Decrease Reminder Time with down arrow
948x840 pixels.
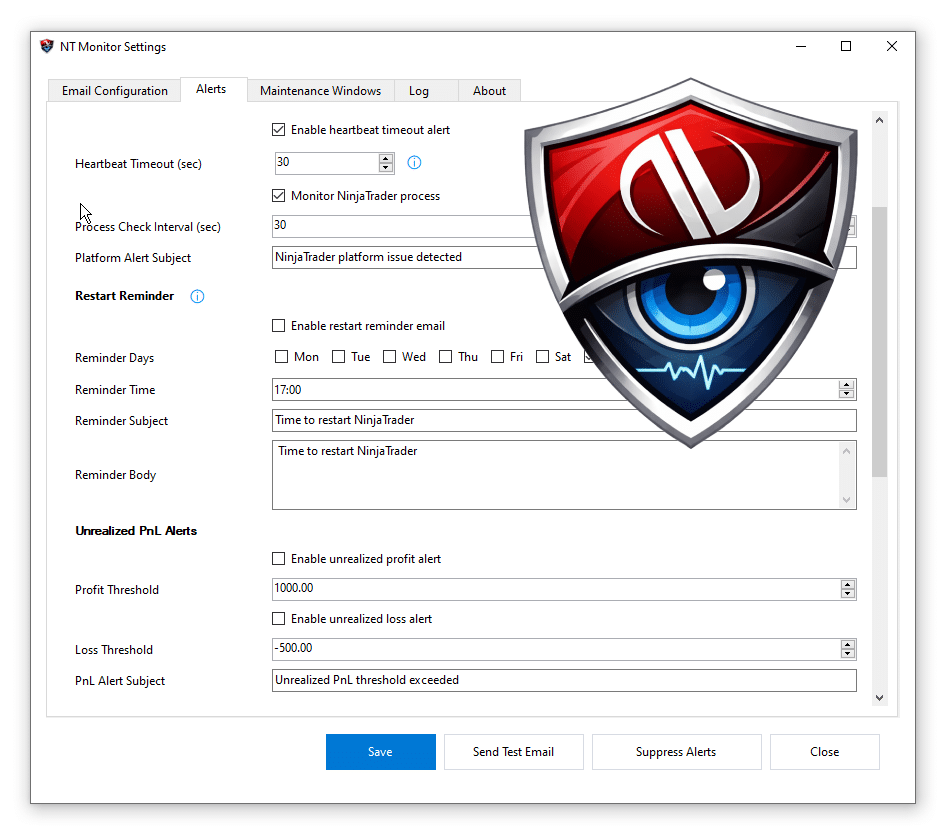(x=846, y=394)
